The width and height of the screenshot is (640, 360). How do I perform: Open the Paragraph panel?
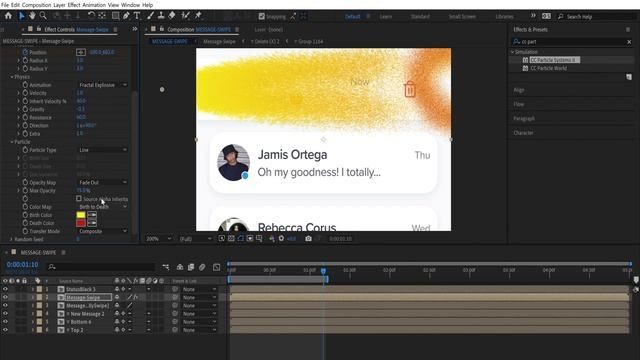click(524, 118)
